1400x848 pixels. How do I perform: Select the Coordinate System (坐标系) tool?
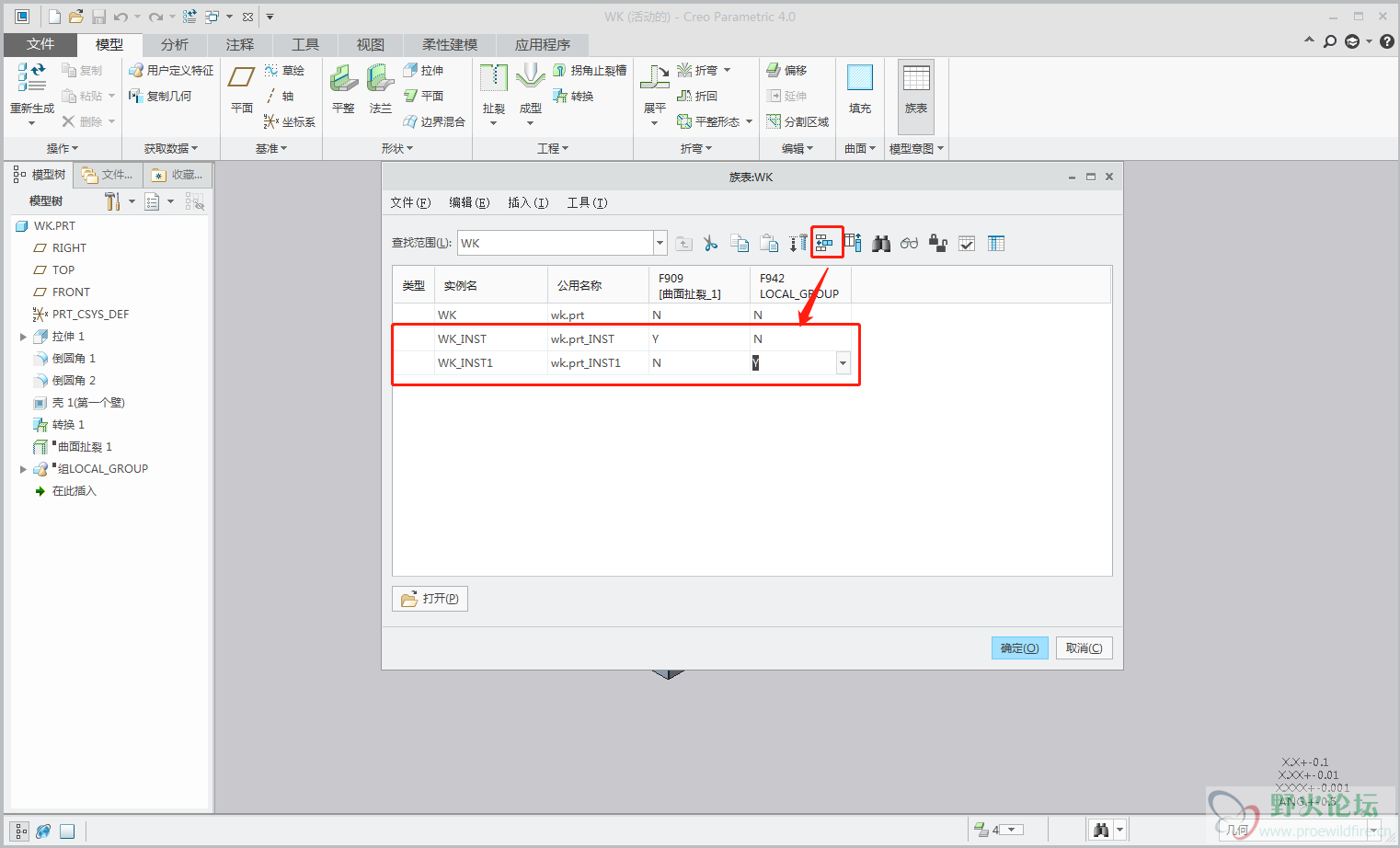289,121
